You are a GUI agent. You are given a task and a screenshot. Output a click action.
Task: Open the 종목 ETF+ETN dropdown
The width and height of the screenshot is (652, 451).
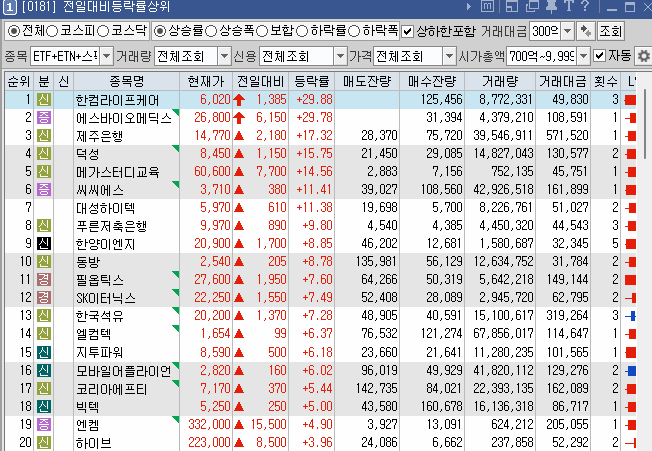pos(106,56)
